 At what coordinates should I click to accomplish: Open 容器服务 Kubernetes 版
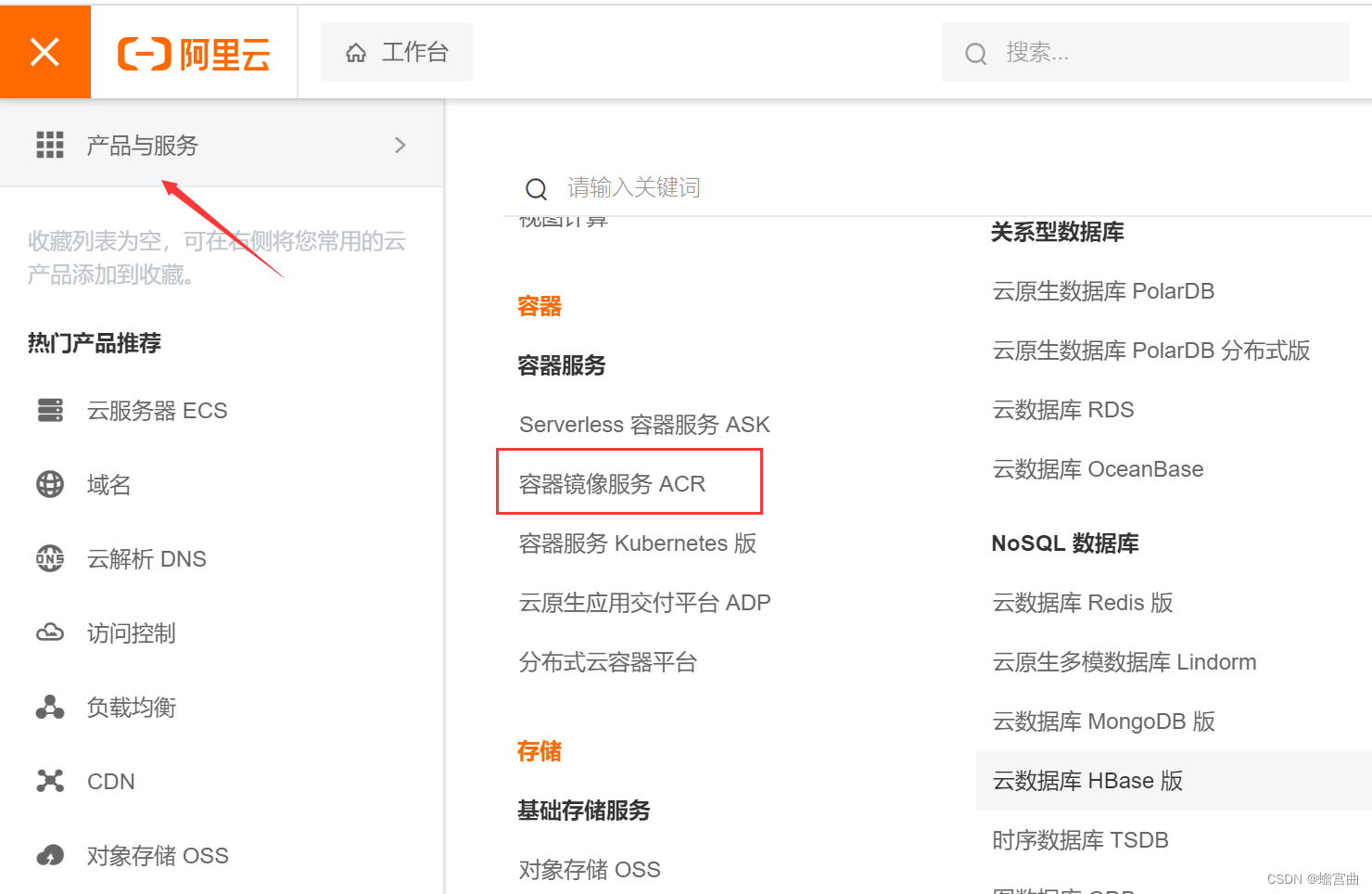point(638,543)
